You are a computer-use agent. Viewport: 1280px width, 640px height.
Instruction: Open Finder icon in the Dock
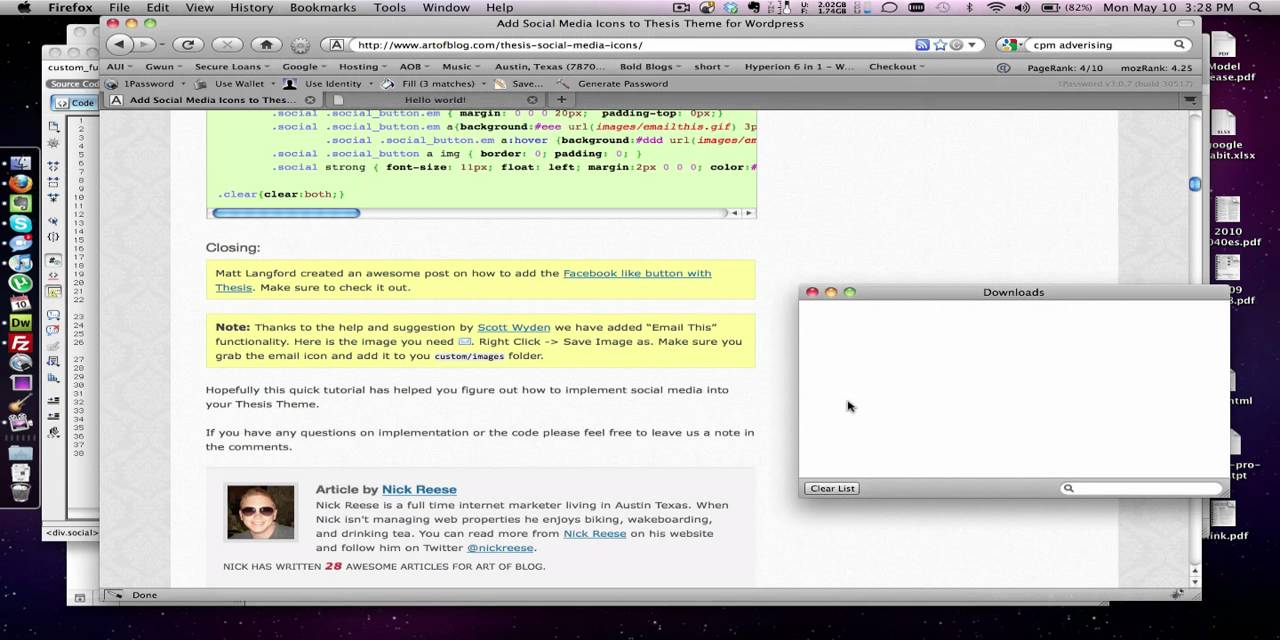[20, 163]
